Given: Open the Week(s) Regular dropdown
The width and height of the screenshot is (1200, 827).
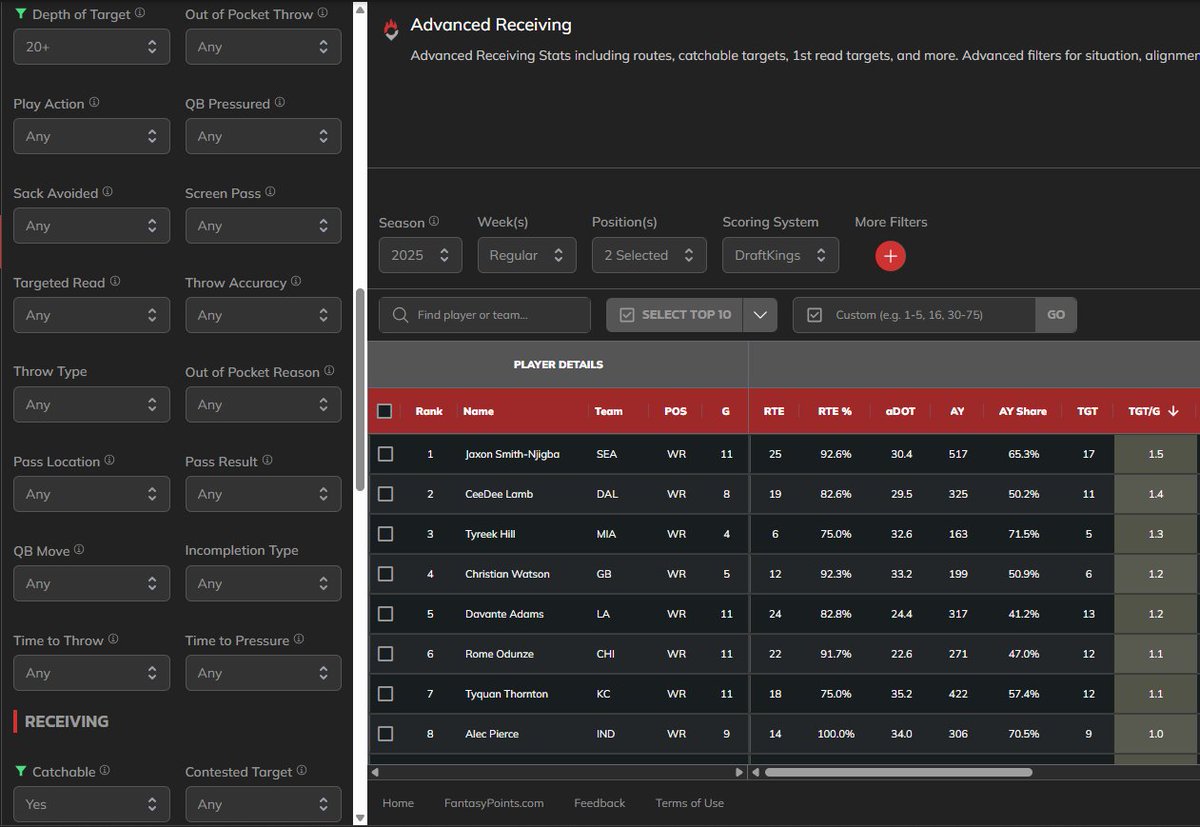Looking at the screenshot, I should click(x=527, y=255).
